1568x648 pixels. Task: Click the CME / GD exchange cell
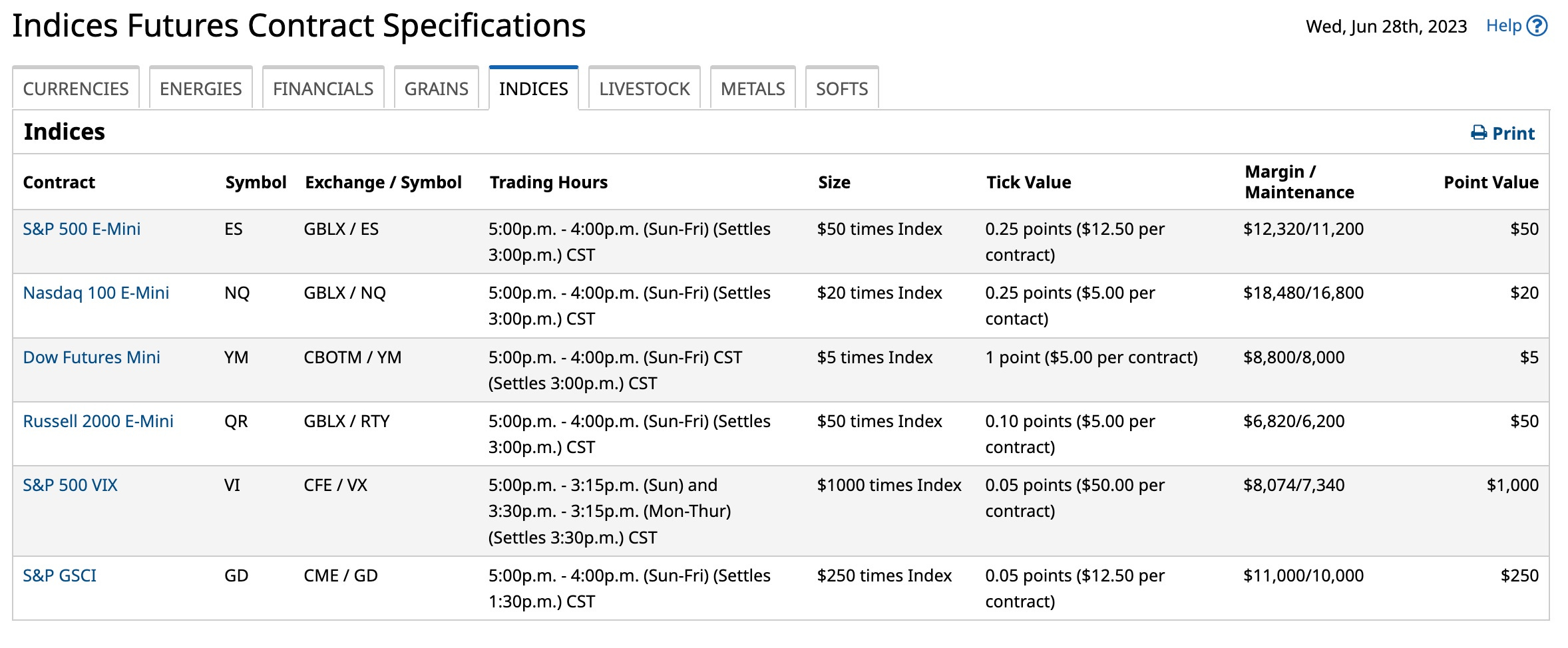[341, 575]
